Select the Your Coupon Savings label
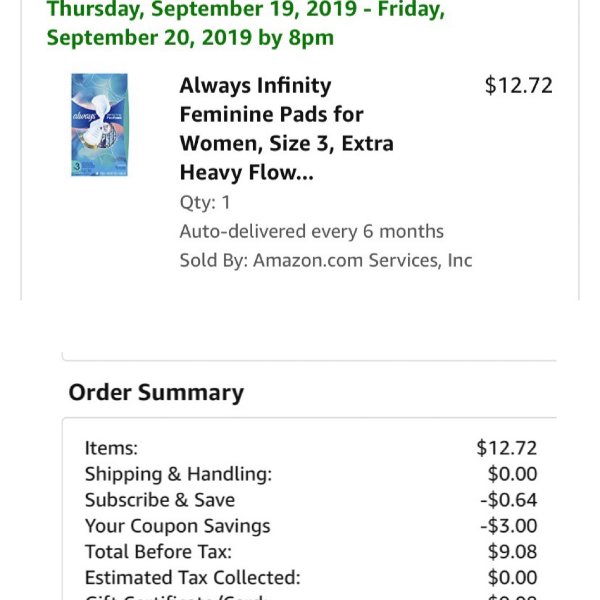Image resolution: width=600 pixels, height=600 pixels. pyautogui.click(x=178, y=526)
